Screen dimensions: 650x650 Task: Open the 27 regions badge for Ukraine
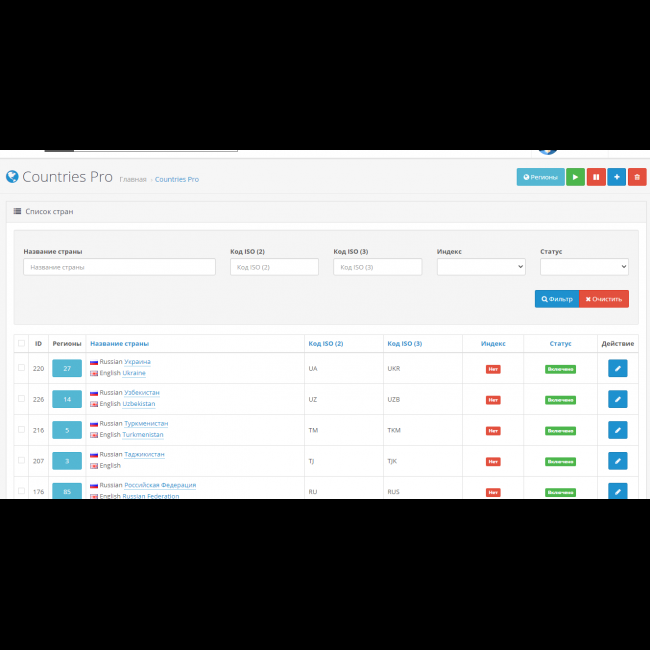(x=67, y=369)
